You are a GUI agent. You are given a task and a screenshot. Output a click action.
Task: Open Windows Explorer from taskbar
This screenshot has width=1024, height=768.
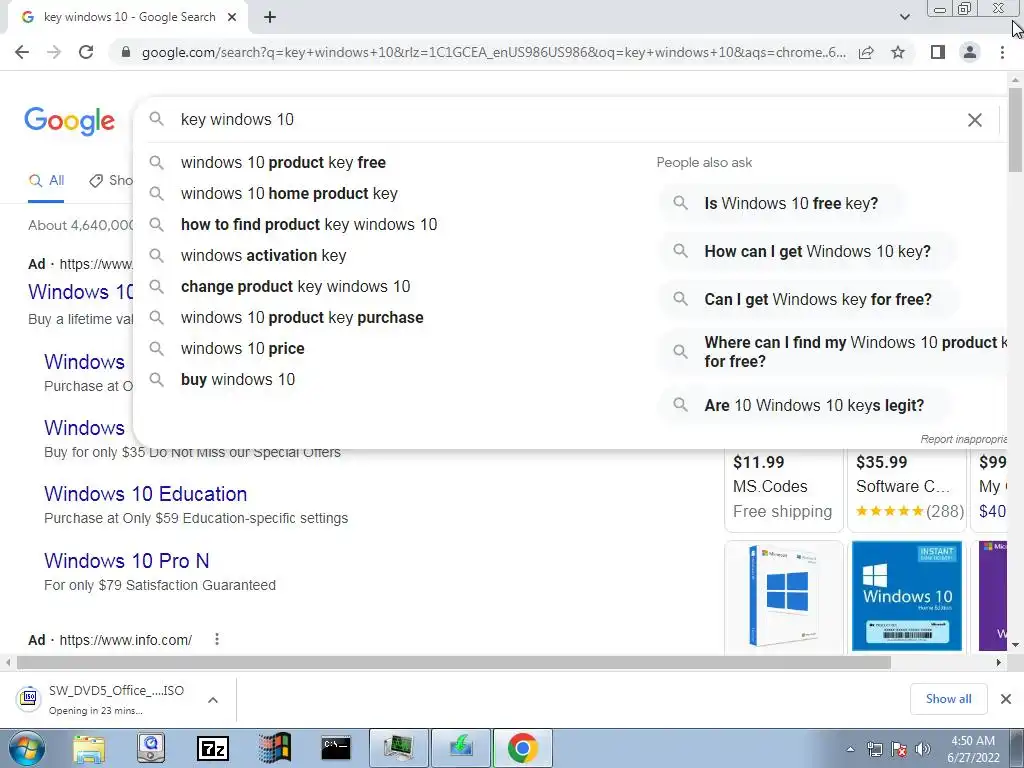coord(89,748)
